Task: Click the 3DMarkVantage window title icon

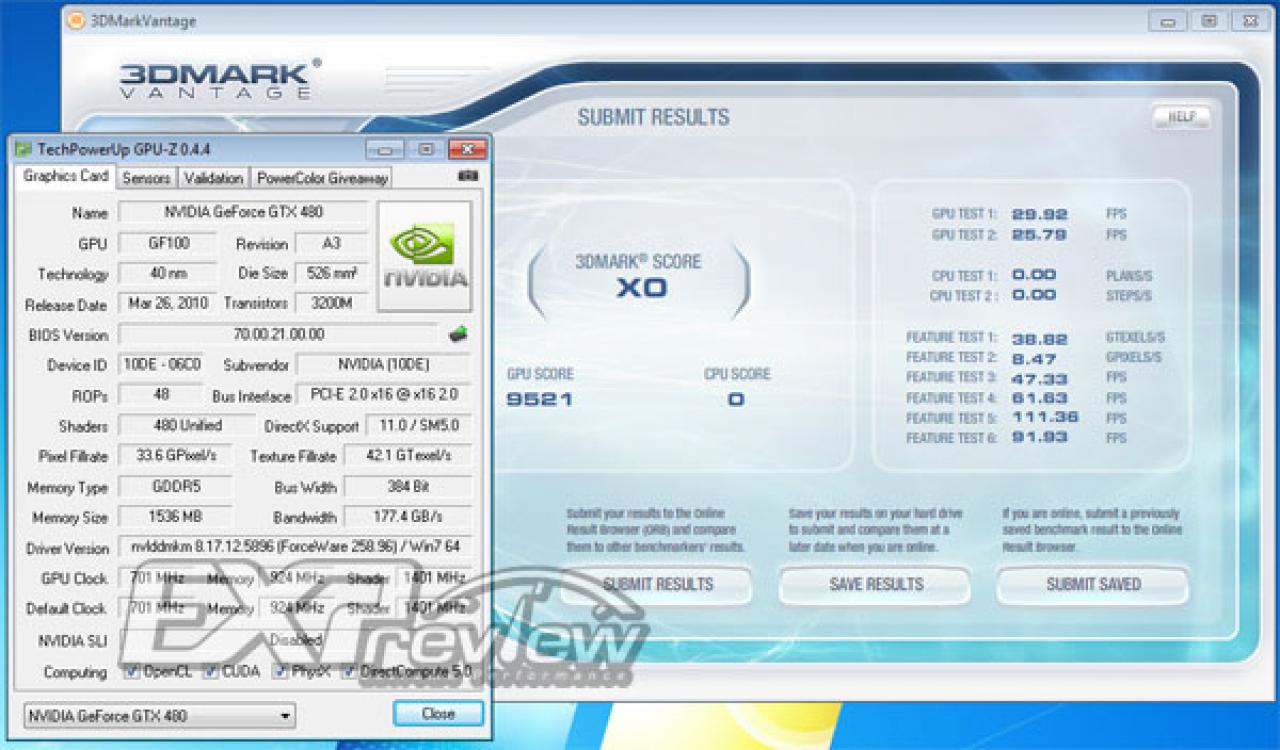Action: 77,21
